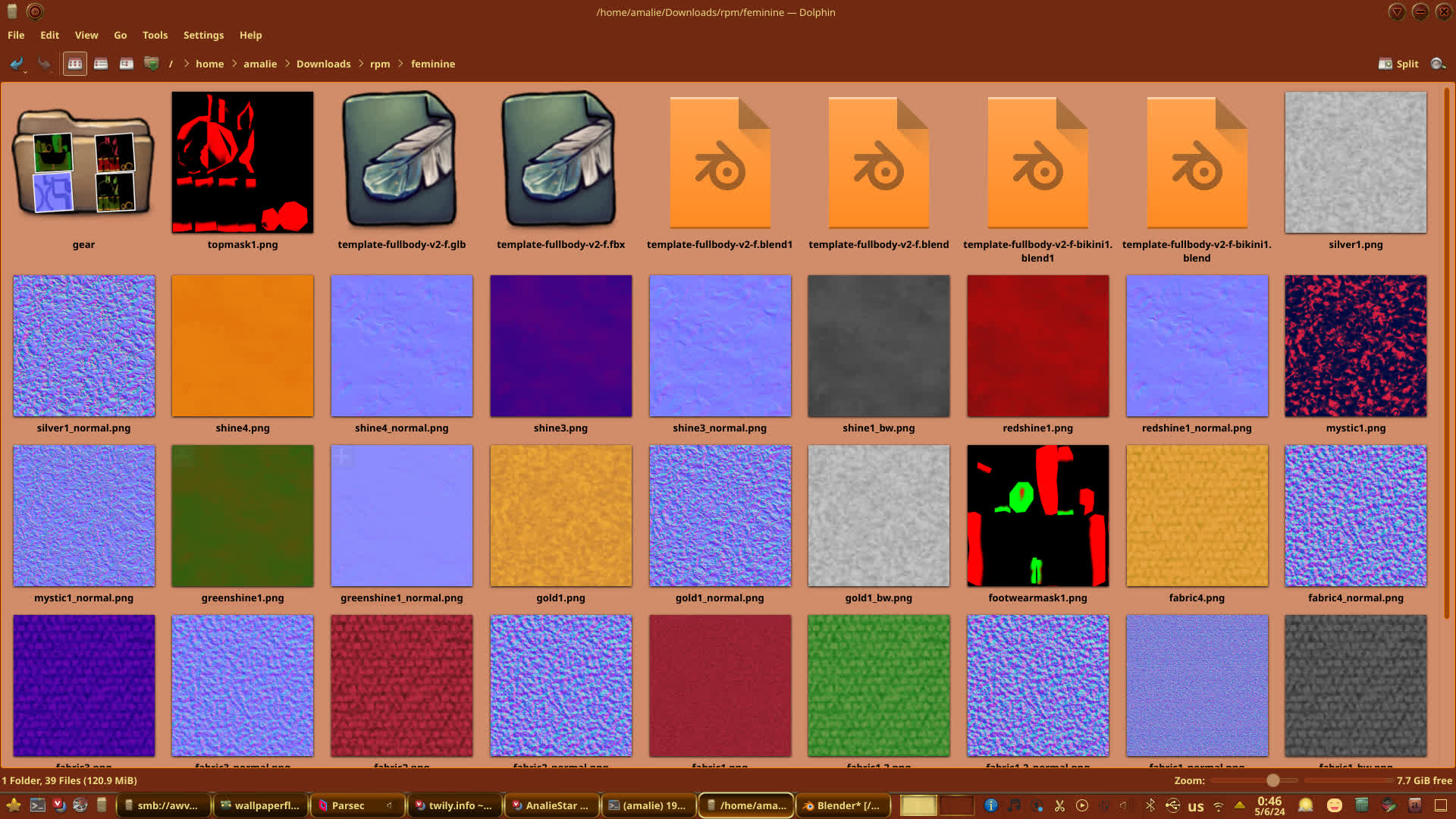
Task: Expand the chevron after rpm in breadcrumb
Action: click(x=401, y=64)
